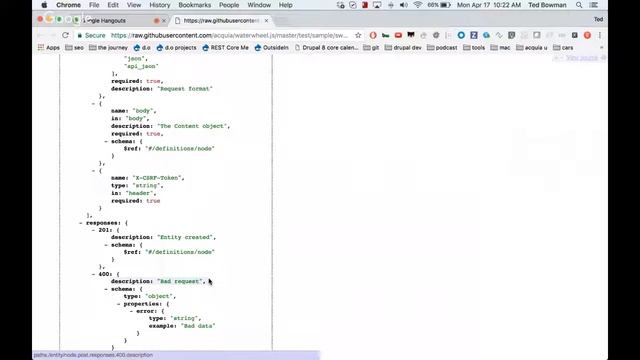The height and width of the screenshot is (360, 640).
Task: Click the JSON path text in status bar
Action: point(93,355)
